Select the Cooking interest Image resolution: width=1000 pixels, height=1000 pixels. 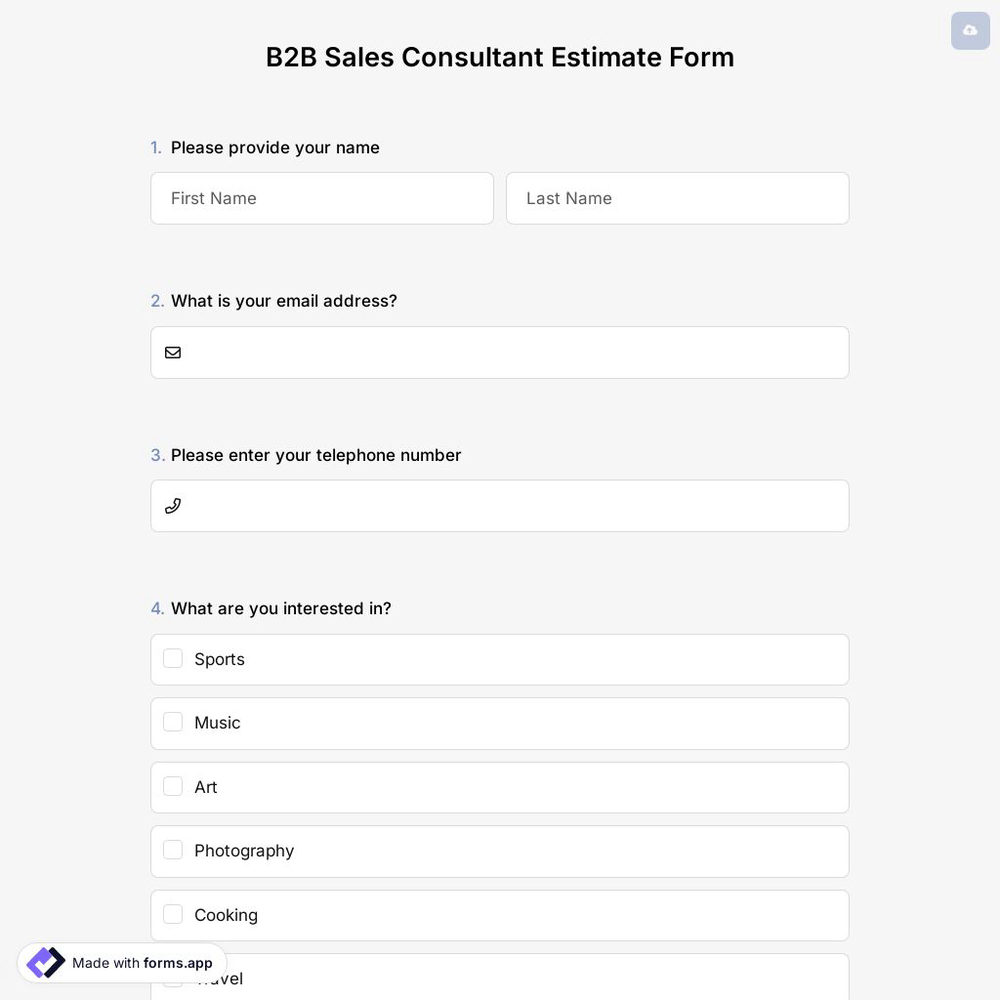click(172, 913)
